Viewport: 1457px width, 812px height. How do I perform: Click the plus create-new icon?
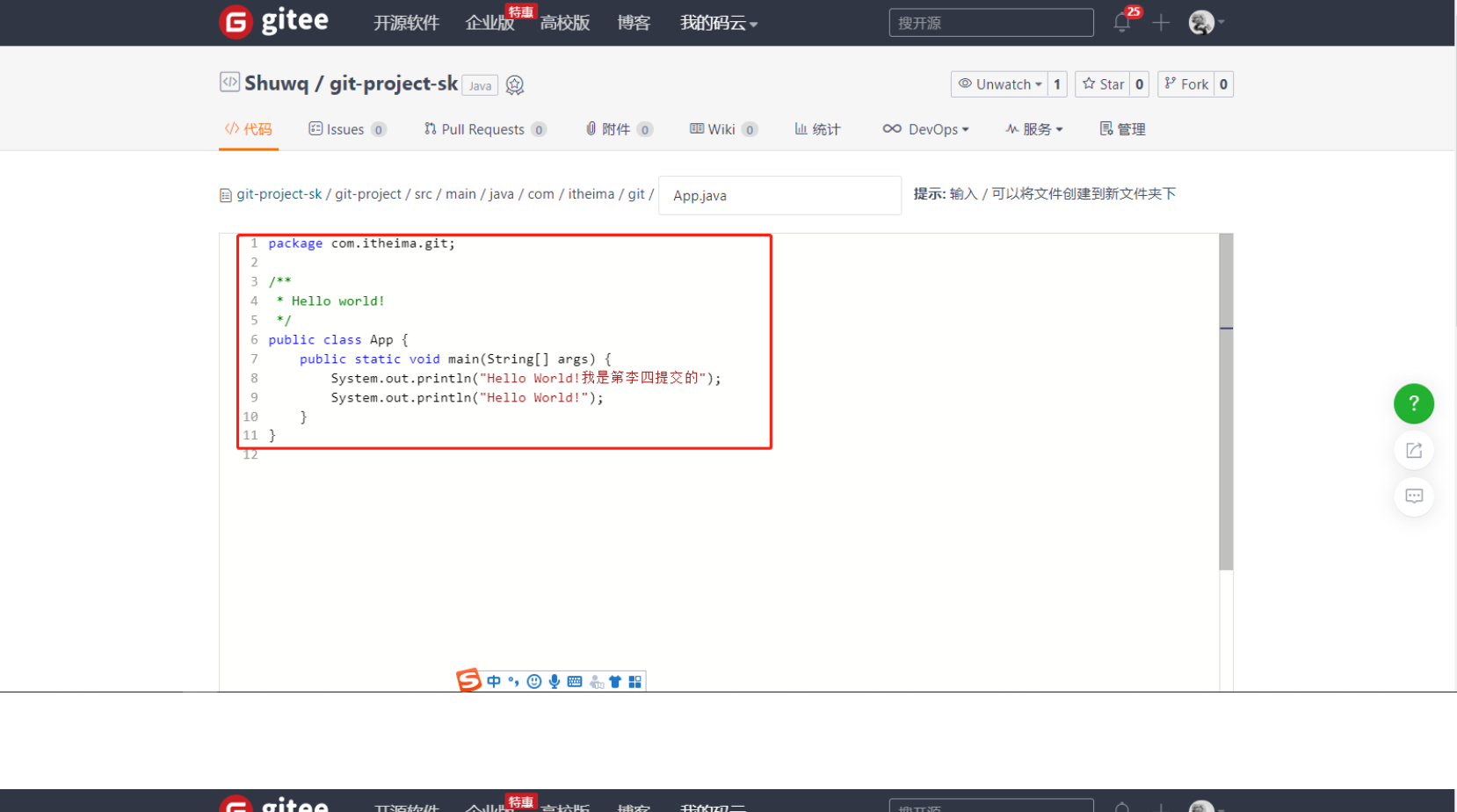(1161, 23)
